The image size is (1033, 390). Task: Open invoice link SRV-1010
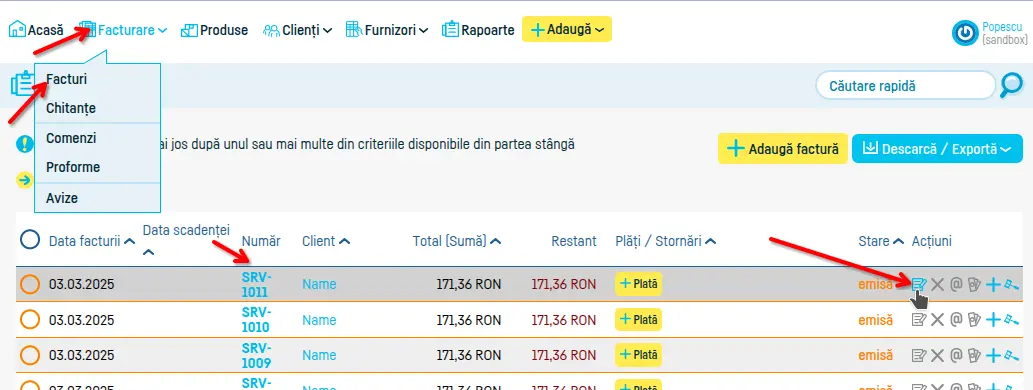click(256, 320)
